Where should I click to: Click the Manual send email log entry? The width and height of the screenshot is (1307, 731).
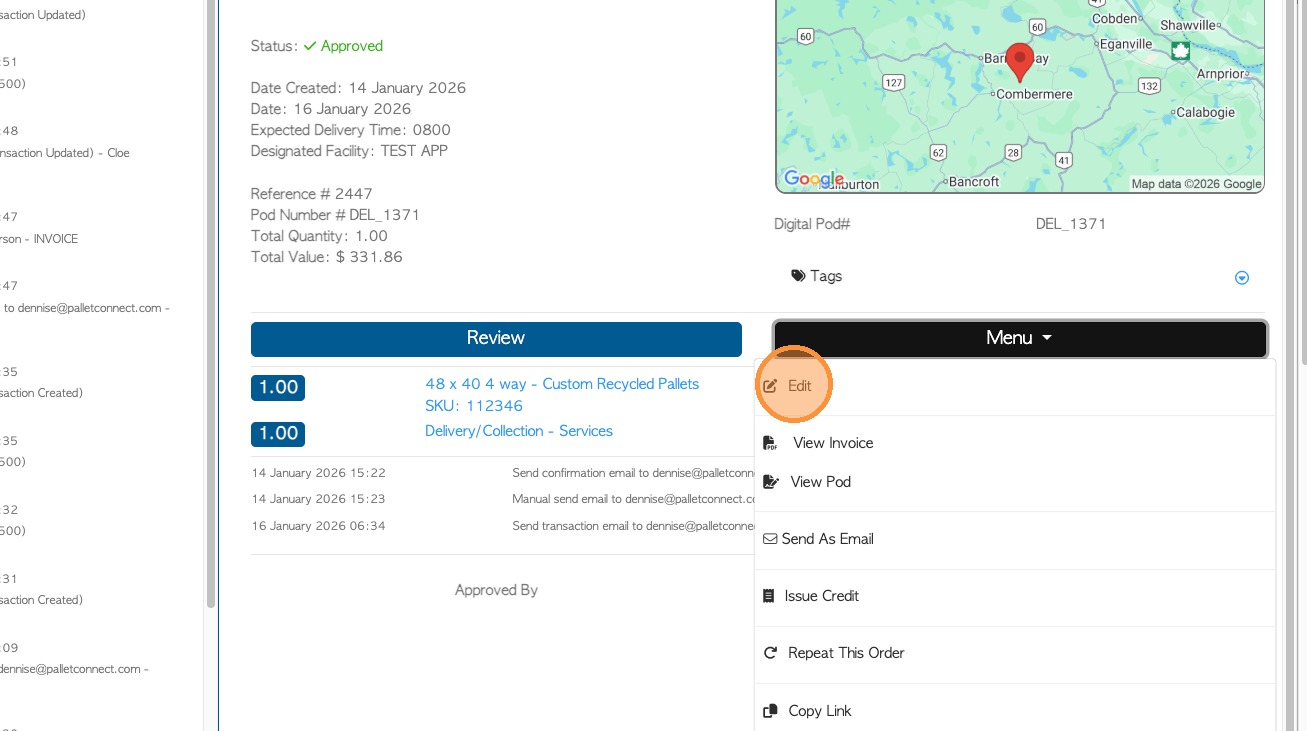(633, 499)
